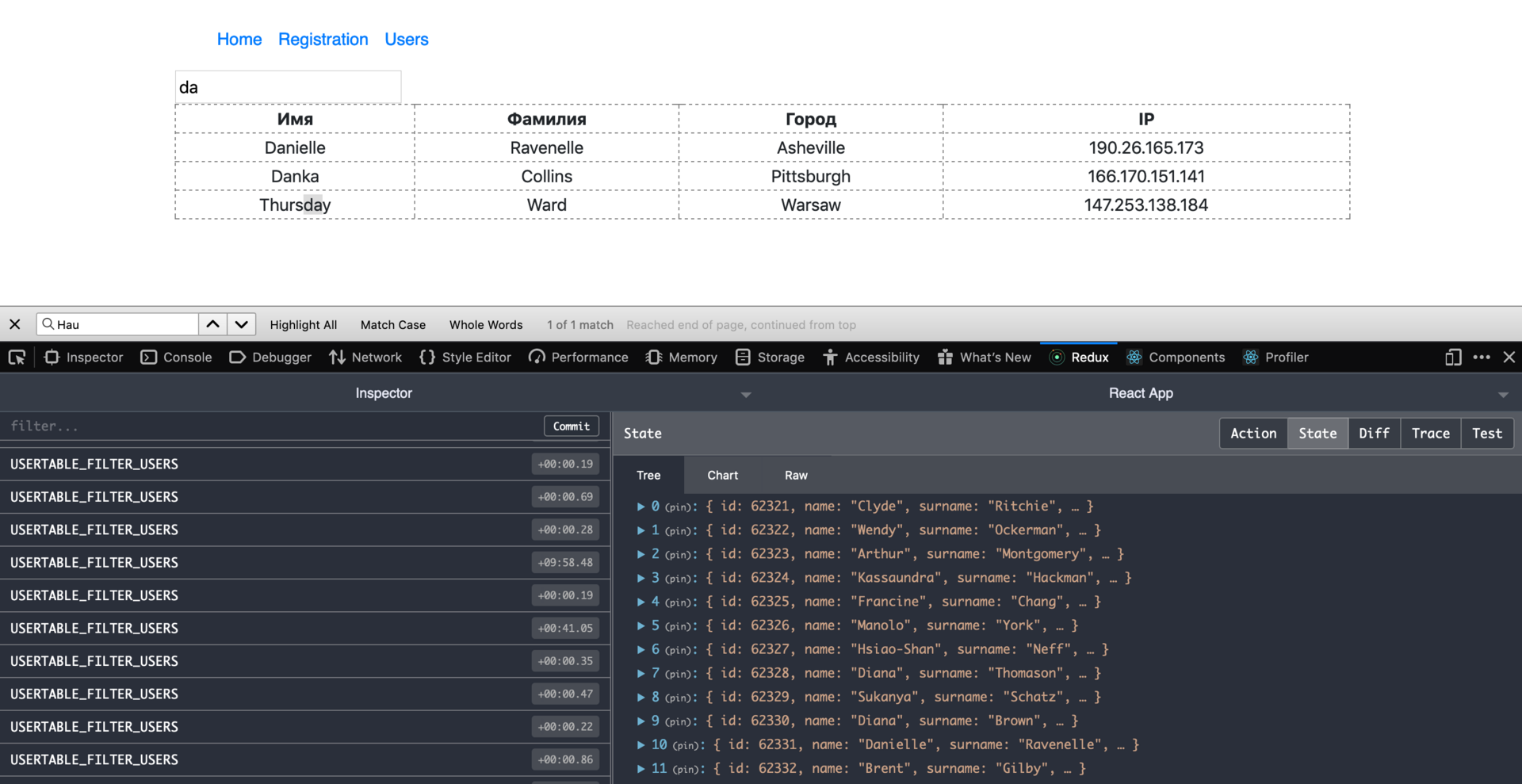Open the Memory panel

click(x=682, y=358)
